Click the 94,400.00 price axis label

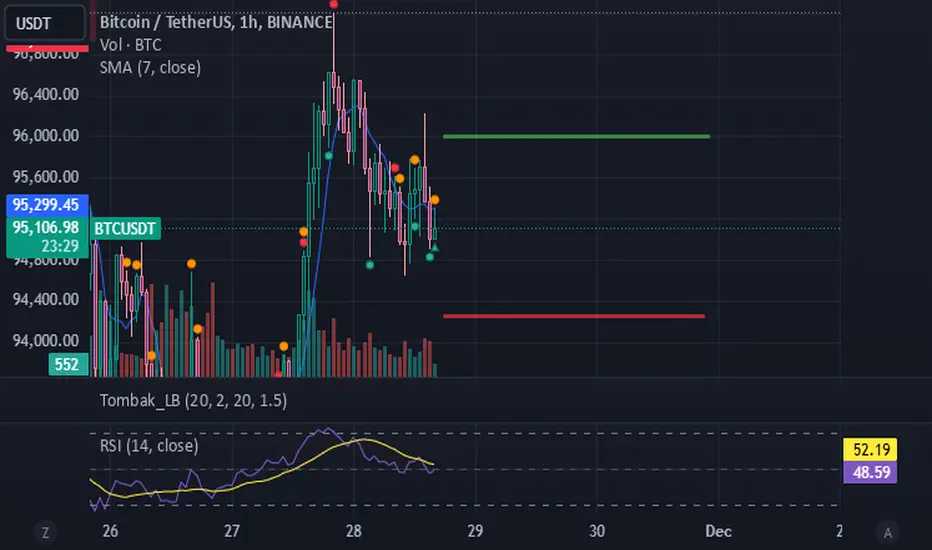click(46, 299)
